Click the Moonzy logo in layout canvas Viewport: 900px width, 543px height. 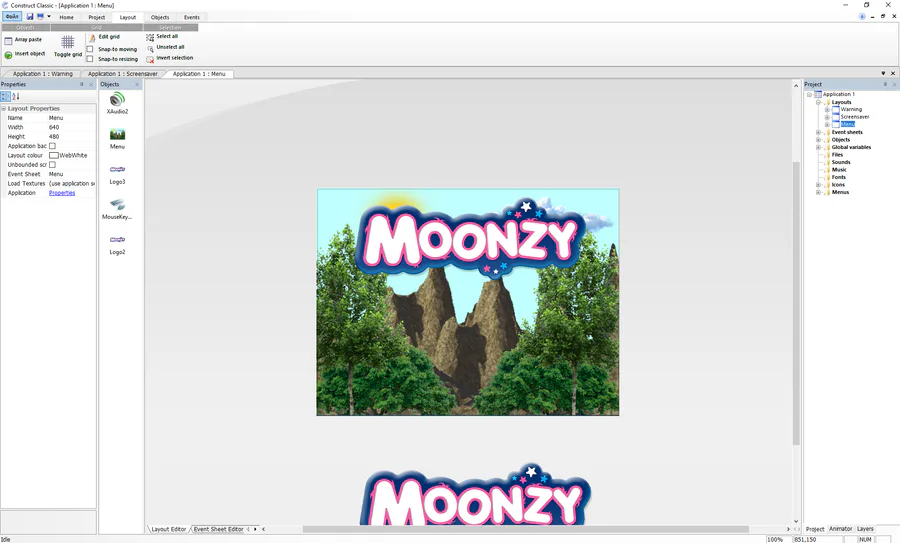point(472,238)
